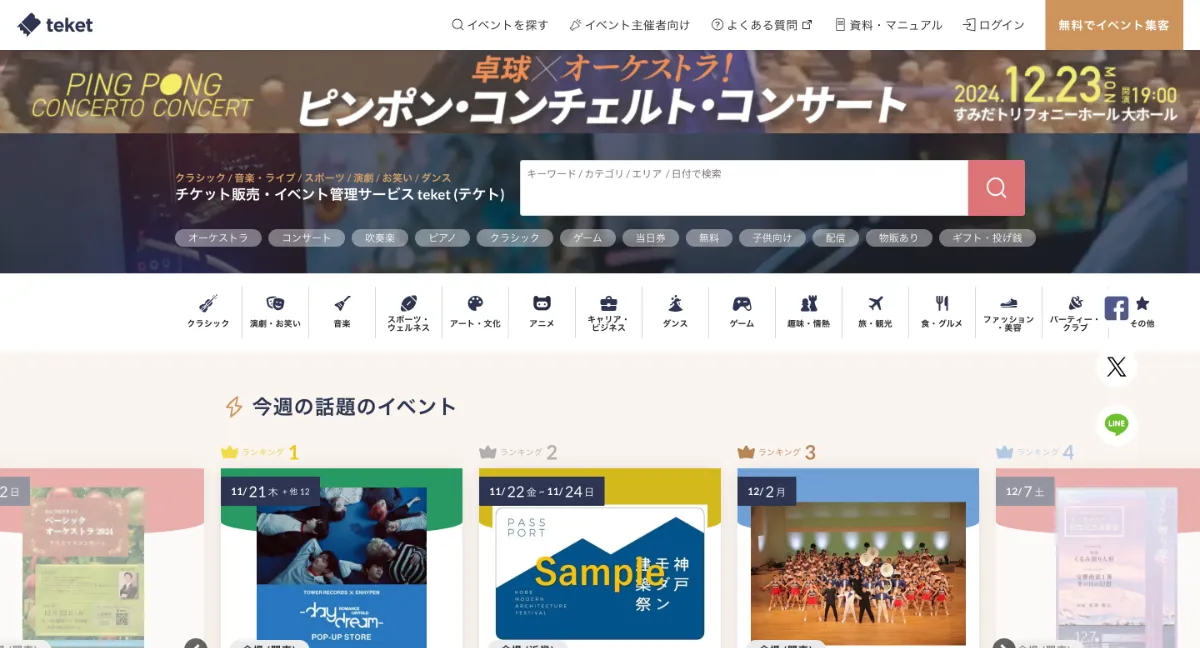The image size is (1200, 648).
Task: Select the コンサート tag
Action: click(x=306, y=238)
